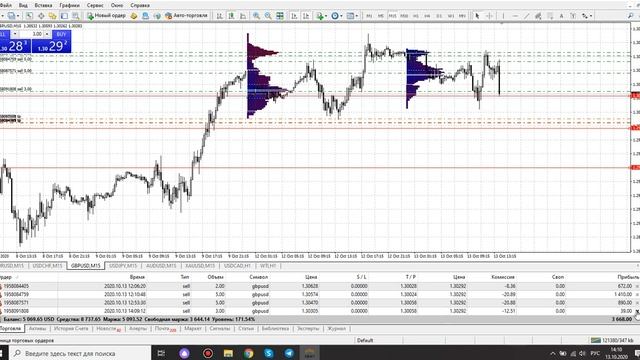Image resolution: width=640 pixels, height=360 pixels.
Task: Open the Data Window crosshair-circle icon
Action: [x=41, y=16]
